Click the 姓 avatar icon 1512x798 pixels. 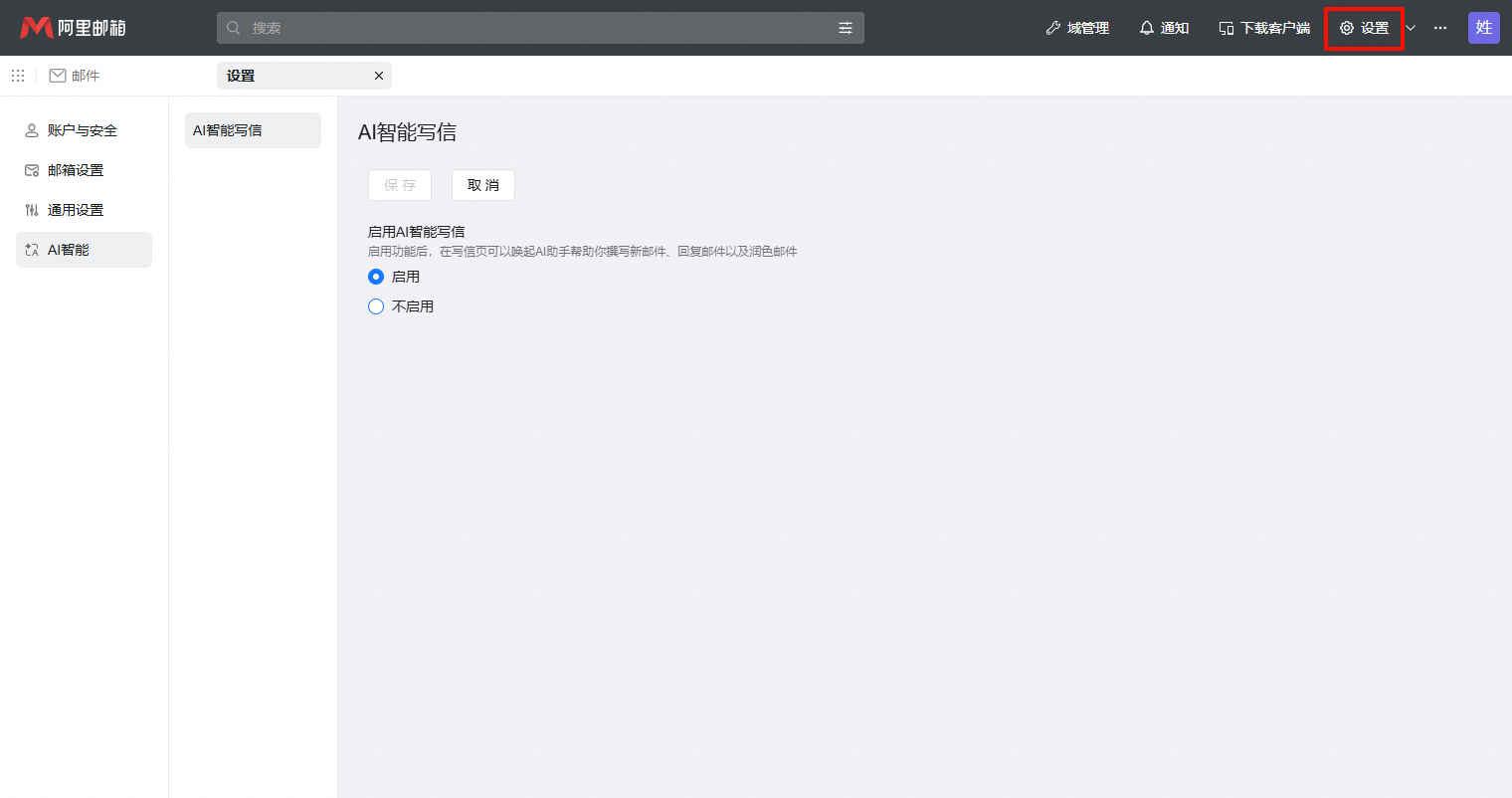pos(1483,27)
